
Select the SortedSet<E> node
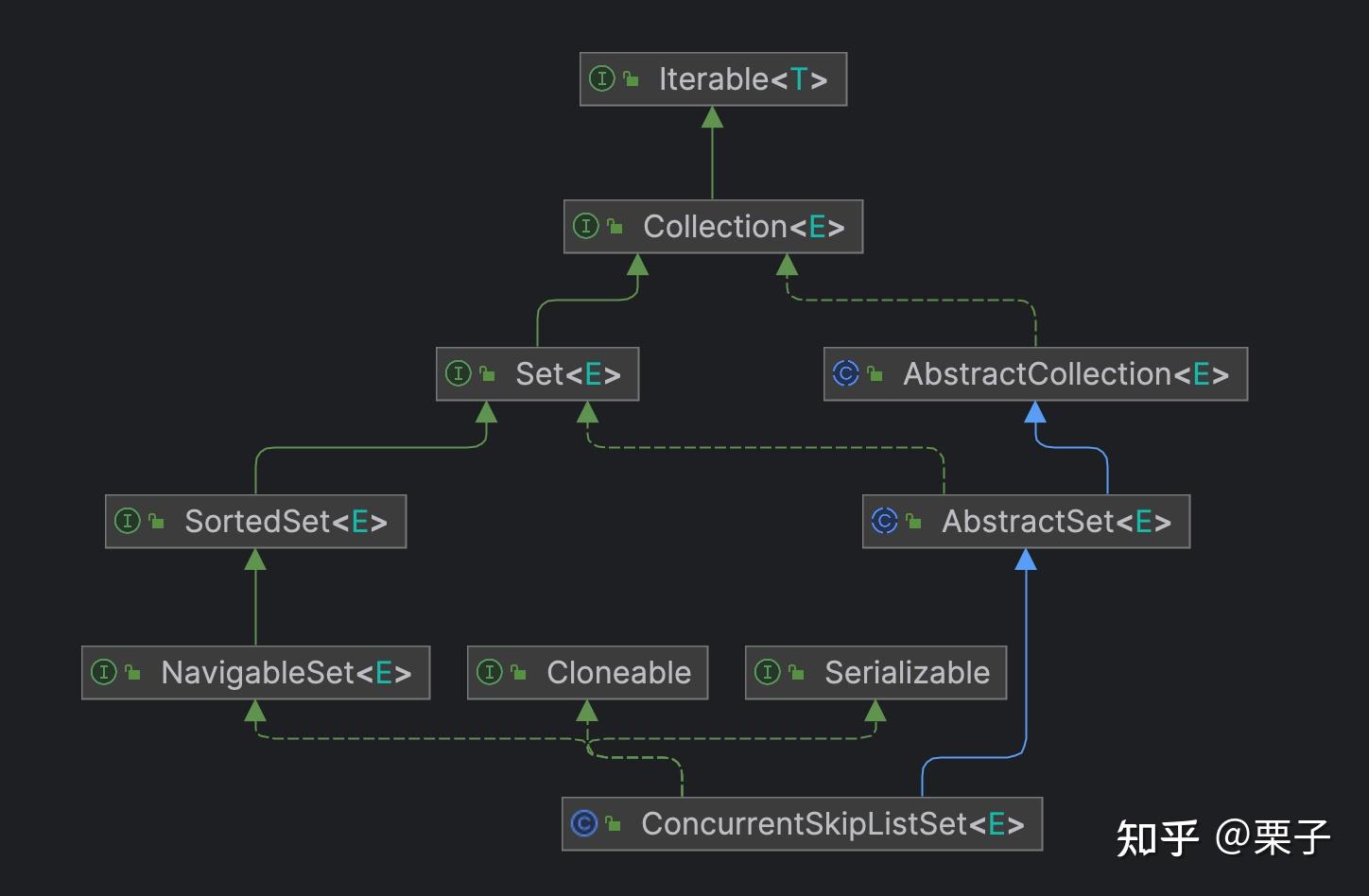pyautogui.click(x=255, y=521)
